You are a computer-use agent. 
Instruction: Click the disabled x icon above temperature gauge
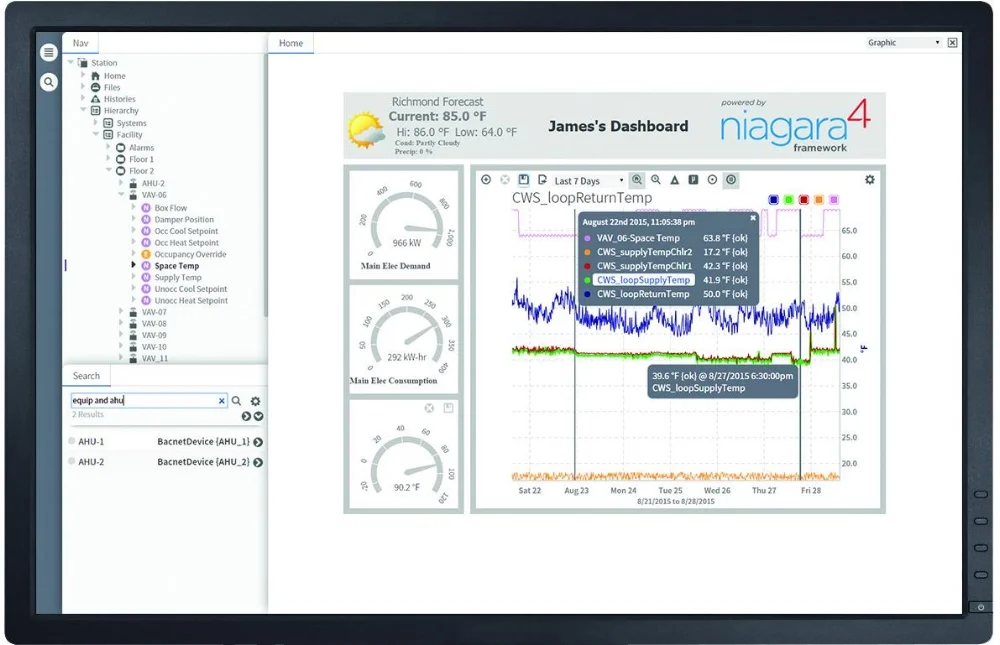[x=429, y=408]
